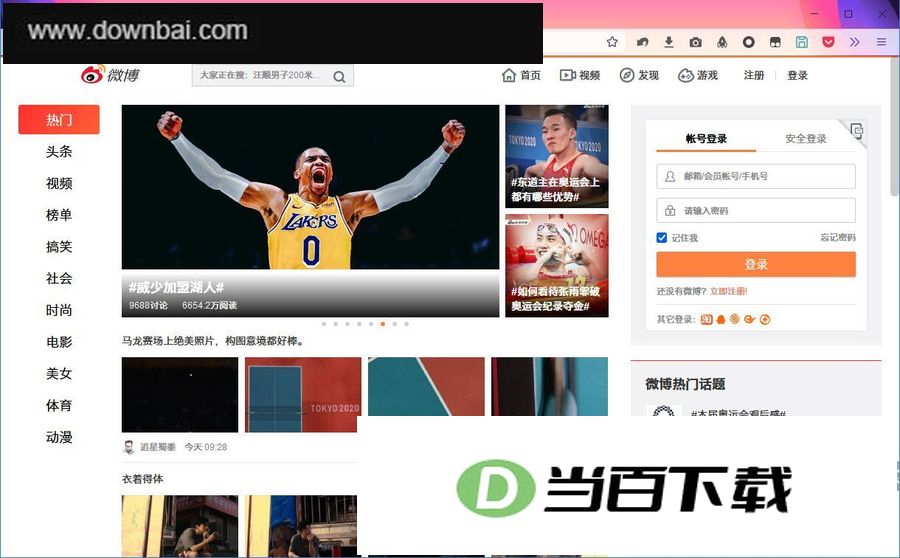The height and width of the screenshot is (558, 900).
Task: Switch to 帐号登录 tab
Action: 706,138
